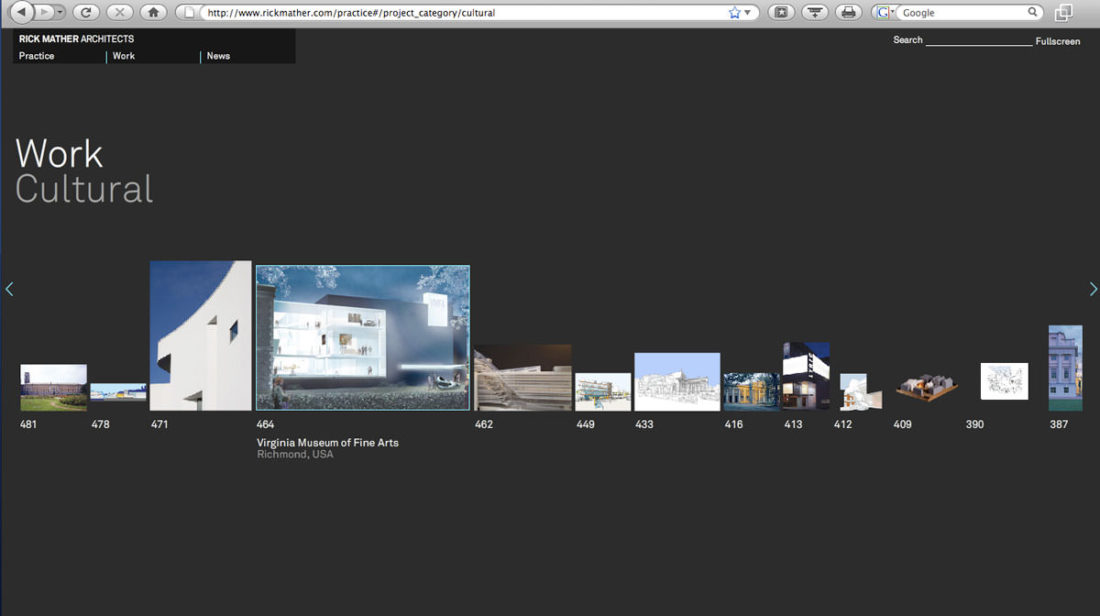Open the News menu
The width and height of the screenshot is (1100, 616).
click(x=218, y=55)
